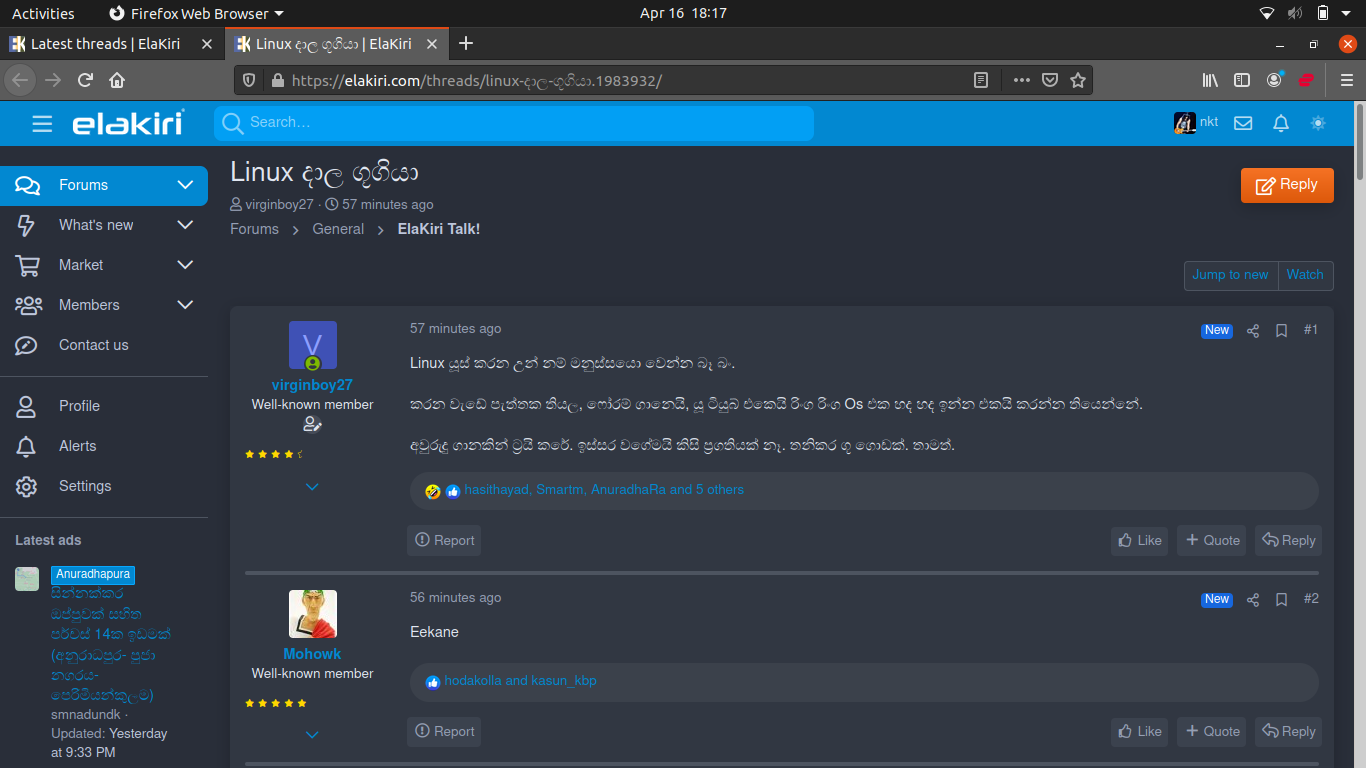The width and height of the screenshot is (1366, 768).
Task: Expand virginboy27's user info chevron
Action: [312, 487]
